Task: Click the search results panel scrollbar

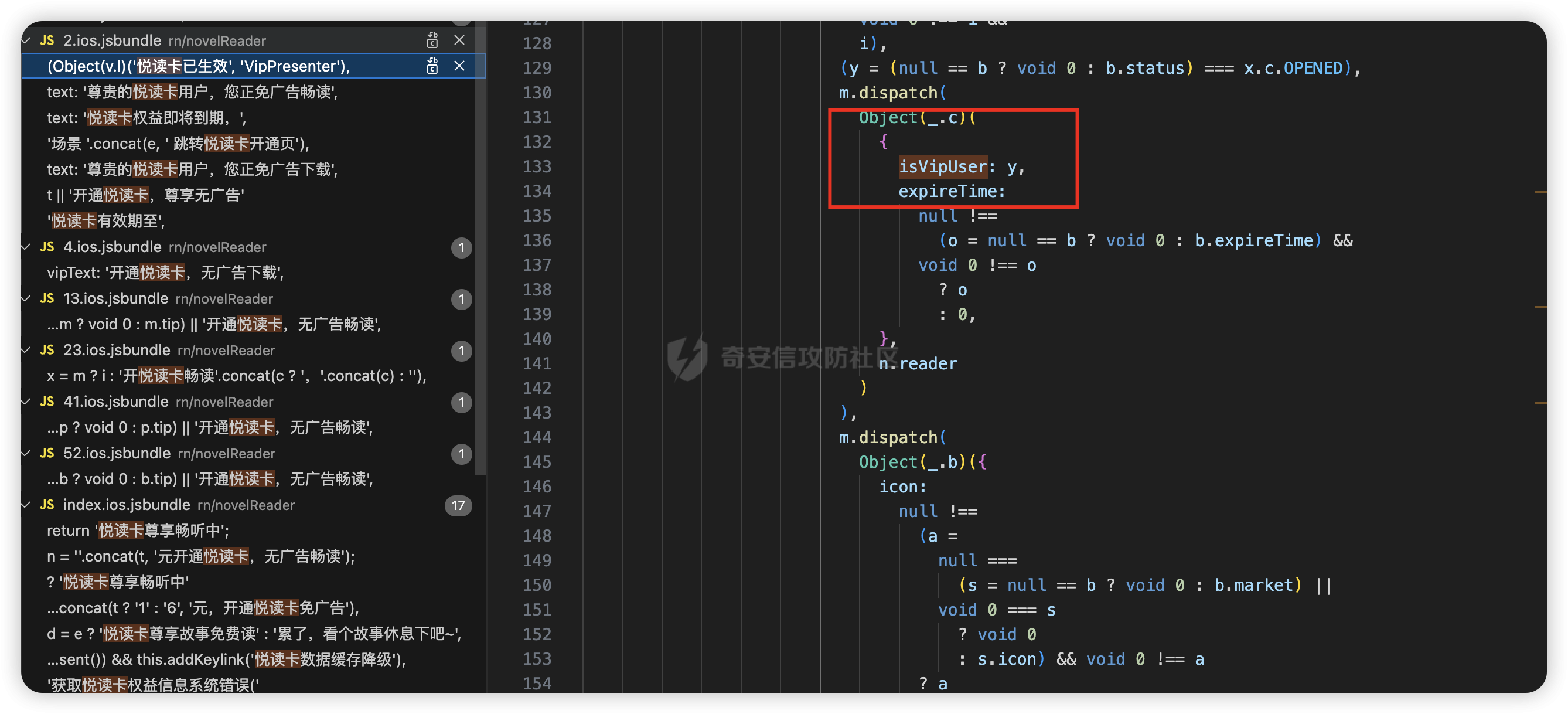Action: click(480, 244)
